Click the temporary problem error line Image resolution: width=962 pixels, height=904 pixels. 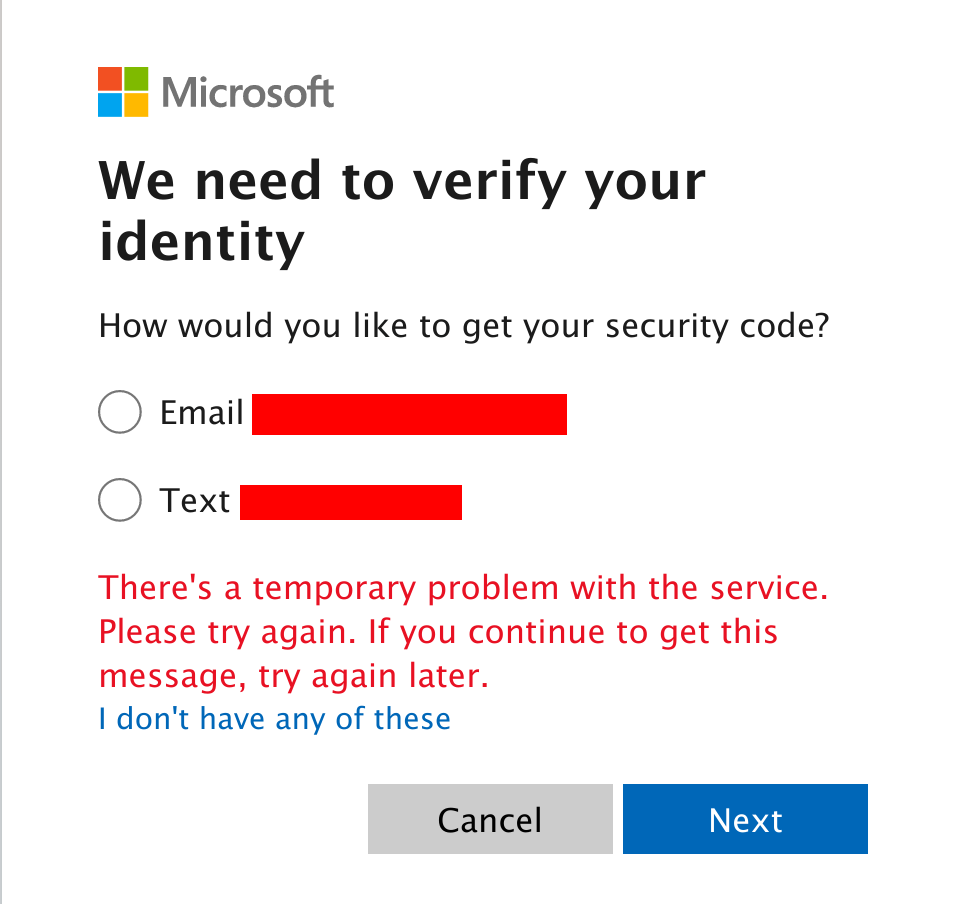click(463, 588)
